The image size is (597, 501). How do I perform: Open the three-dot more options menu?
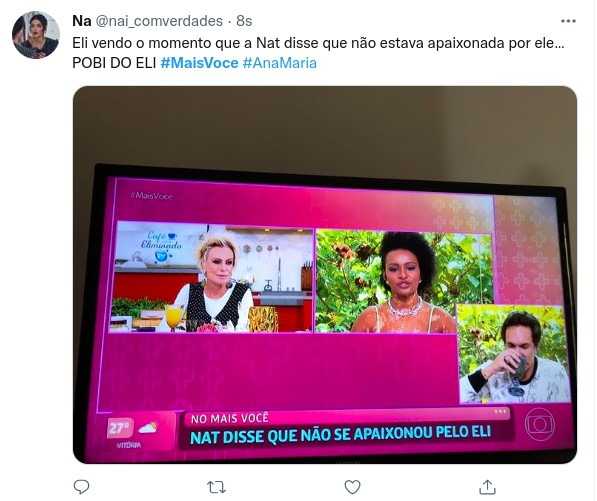tap(568, 21)
